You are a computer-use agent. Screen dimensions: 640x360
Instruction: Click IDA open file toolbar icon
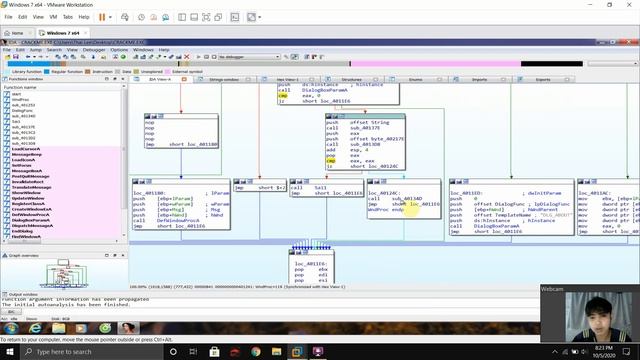coord(8,57)
